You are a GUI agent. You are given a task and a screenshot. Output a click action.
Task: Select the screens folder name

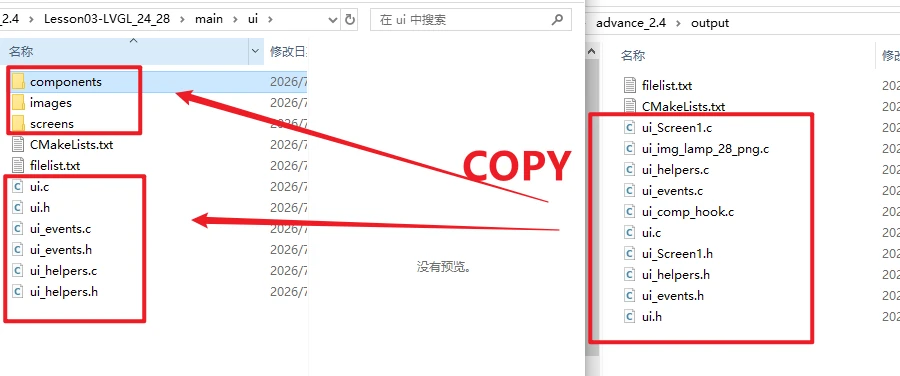coord(52,123)
